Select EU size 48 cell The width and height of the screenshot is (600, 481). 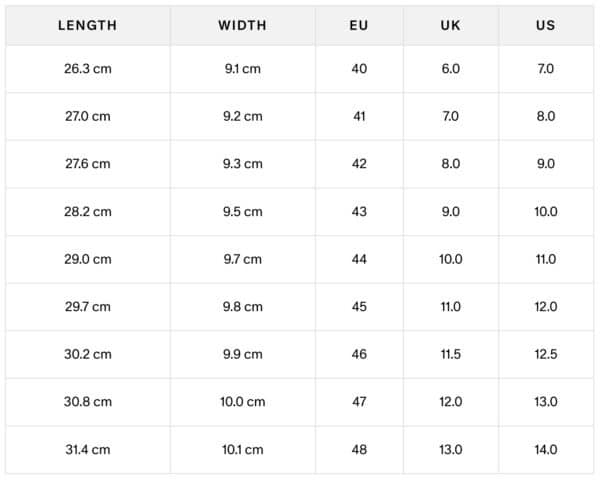tap(359, 450)
